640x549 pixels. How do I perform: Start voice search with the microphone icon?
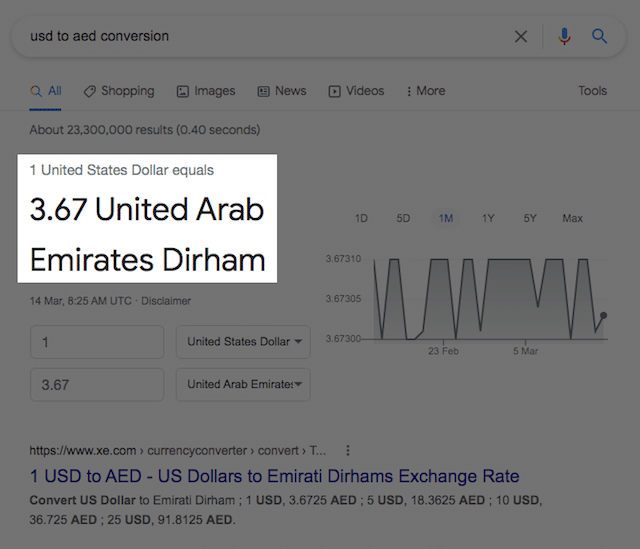(x=564, y=36)
